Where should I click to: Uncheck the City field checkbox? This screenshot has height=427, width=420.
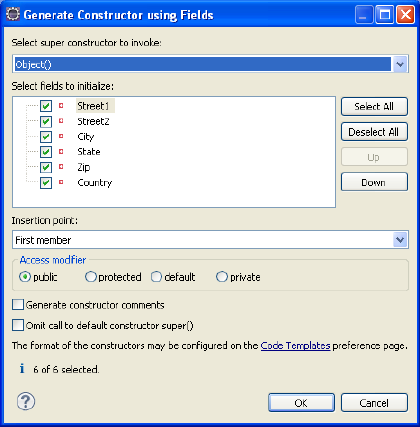pyautogui.click(x=46, y=137)
